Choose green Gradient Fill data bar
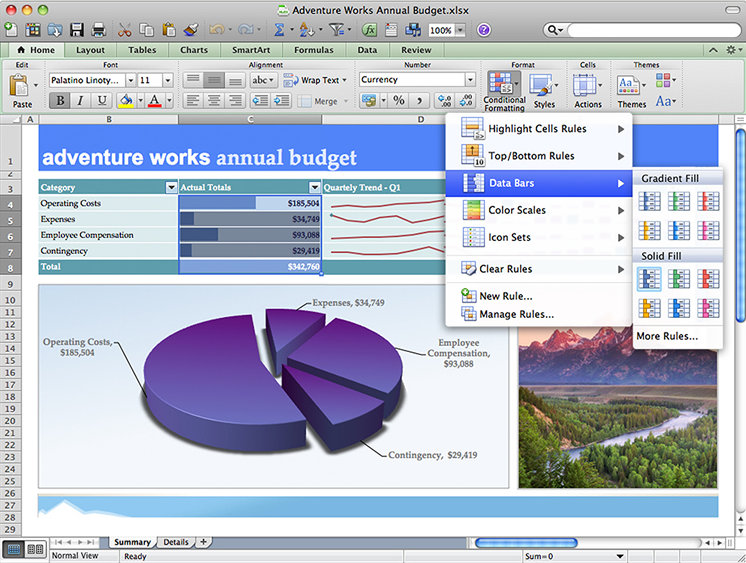 [x=678, y=201]
